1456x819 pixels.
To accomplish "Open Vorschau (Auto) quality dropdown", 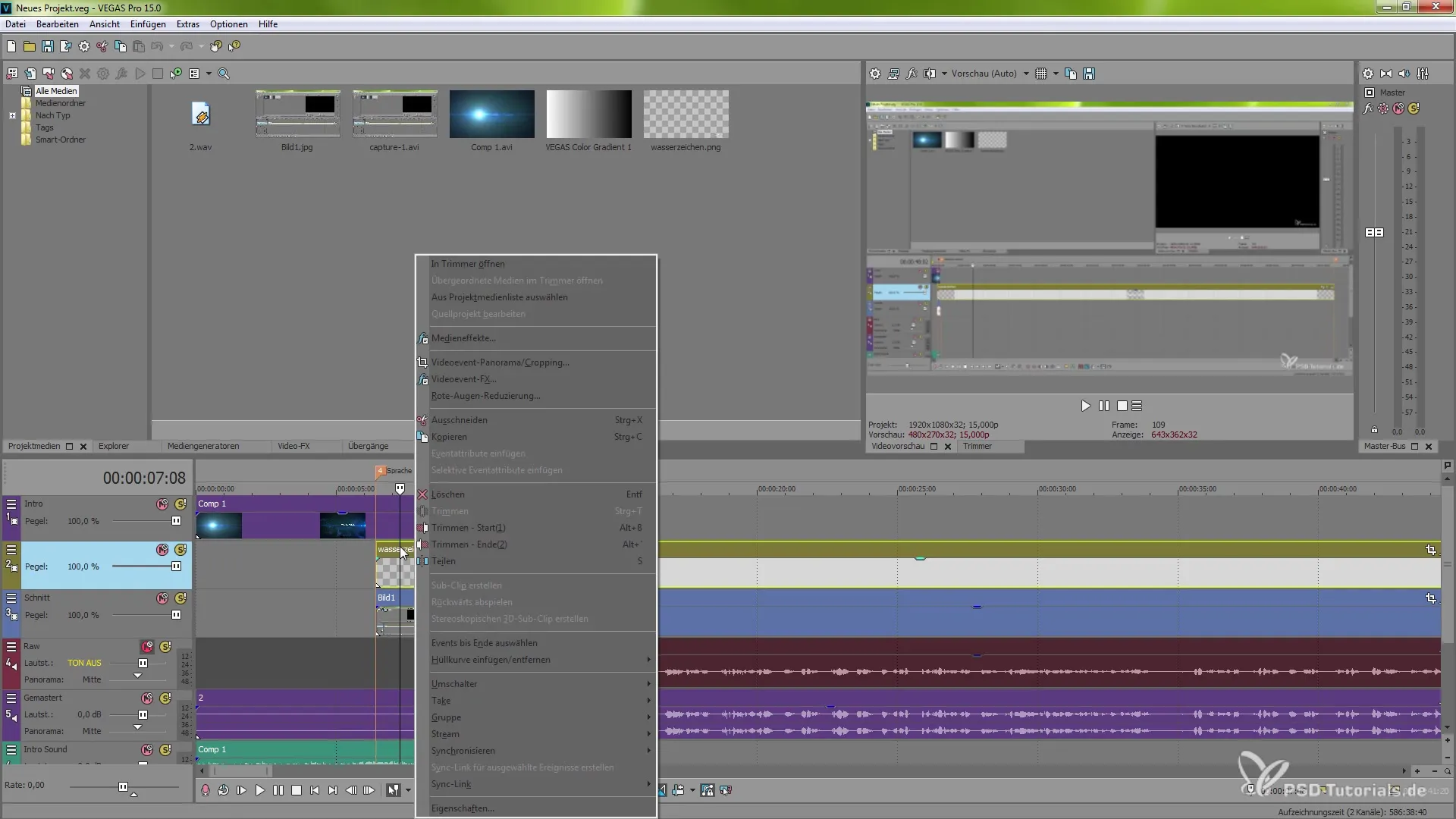I will [x=1026, y=74].
